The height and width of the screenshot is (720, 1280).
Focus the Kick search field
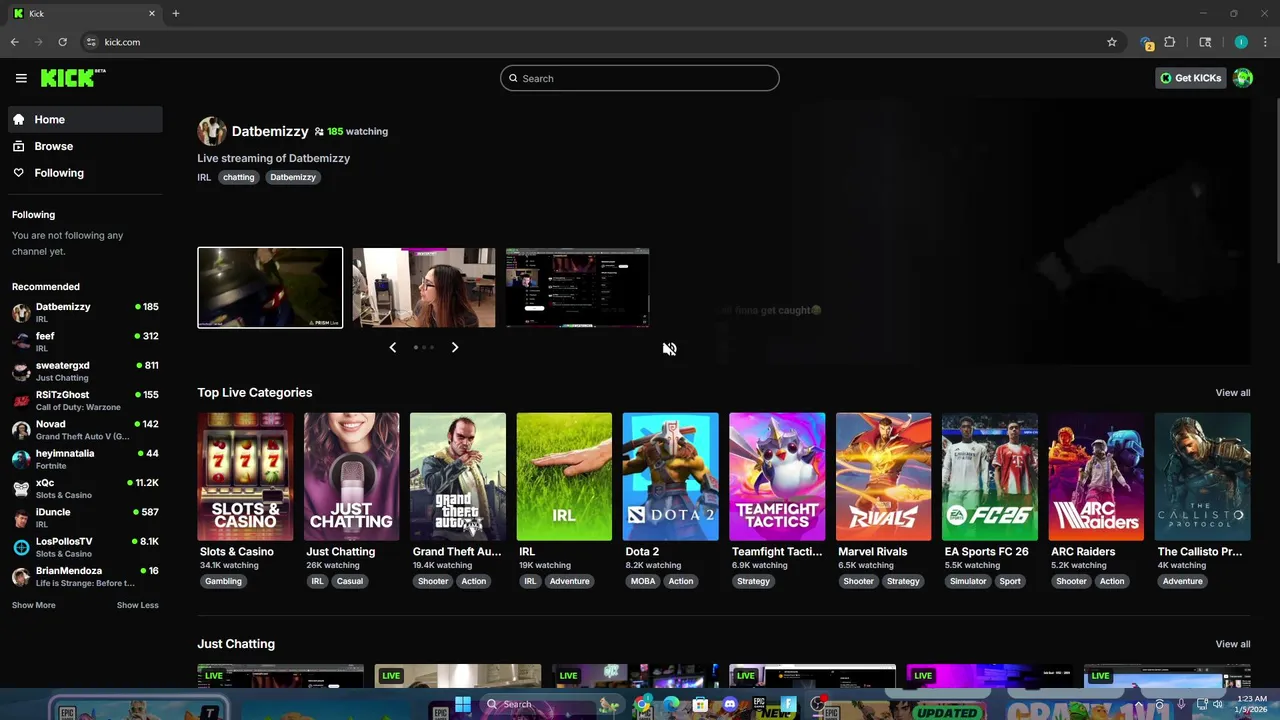[640, 78]
